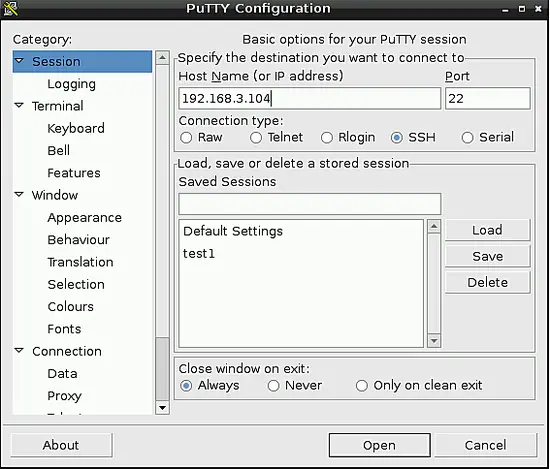The height and width of the screenshot is (469, 550).
Task: Select the SSH connection type
Action: coord(397,138)
